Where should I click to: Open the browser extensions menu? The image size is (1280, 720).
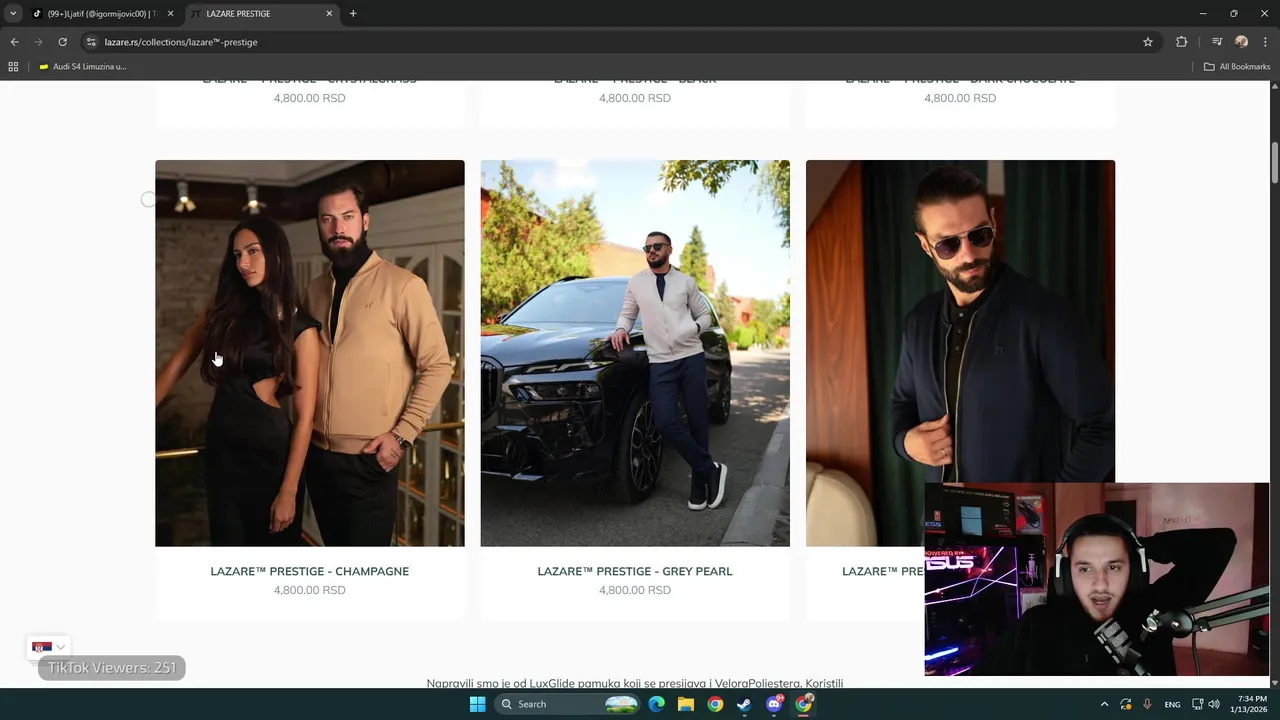[x=1181, y=42]
